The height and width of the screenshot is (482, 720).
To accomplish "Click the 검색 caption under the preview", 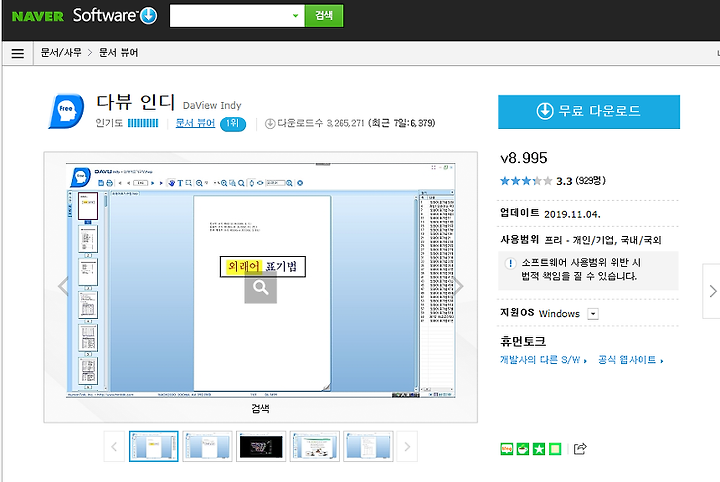I will coord(260,408).
